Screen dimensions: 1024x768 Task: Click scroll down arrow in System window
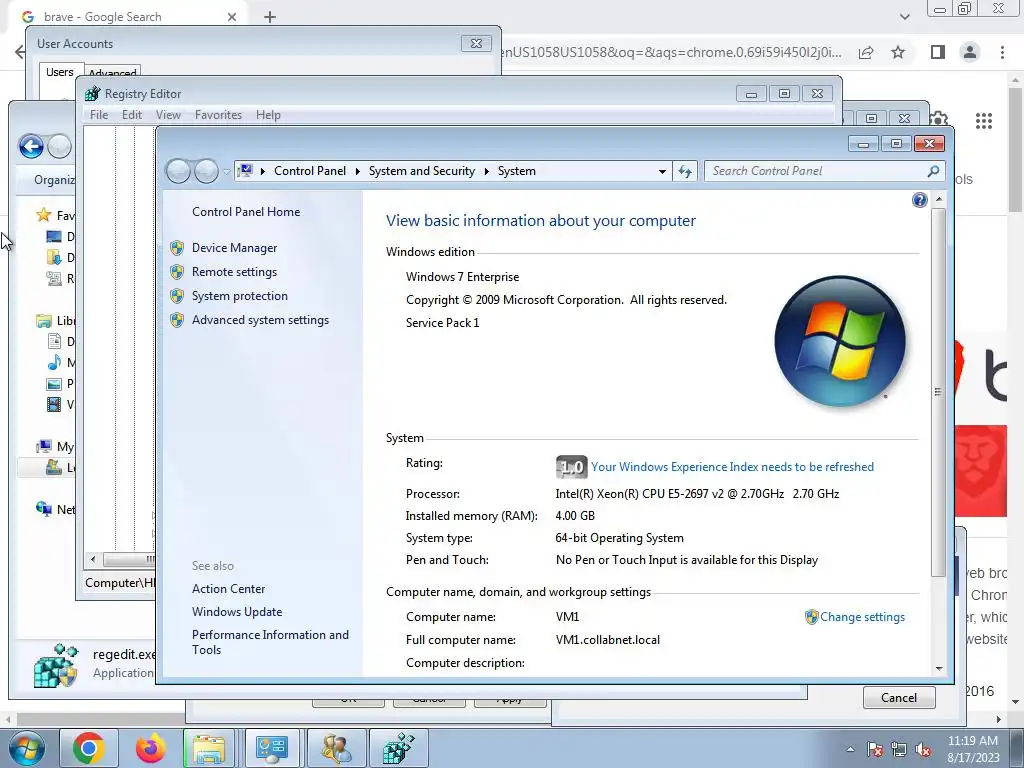click(938, 669)
